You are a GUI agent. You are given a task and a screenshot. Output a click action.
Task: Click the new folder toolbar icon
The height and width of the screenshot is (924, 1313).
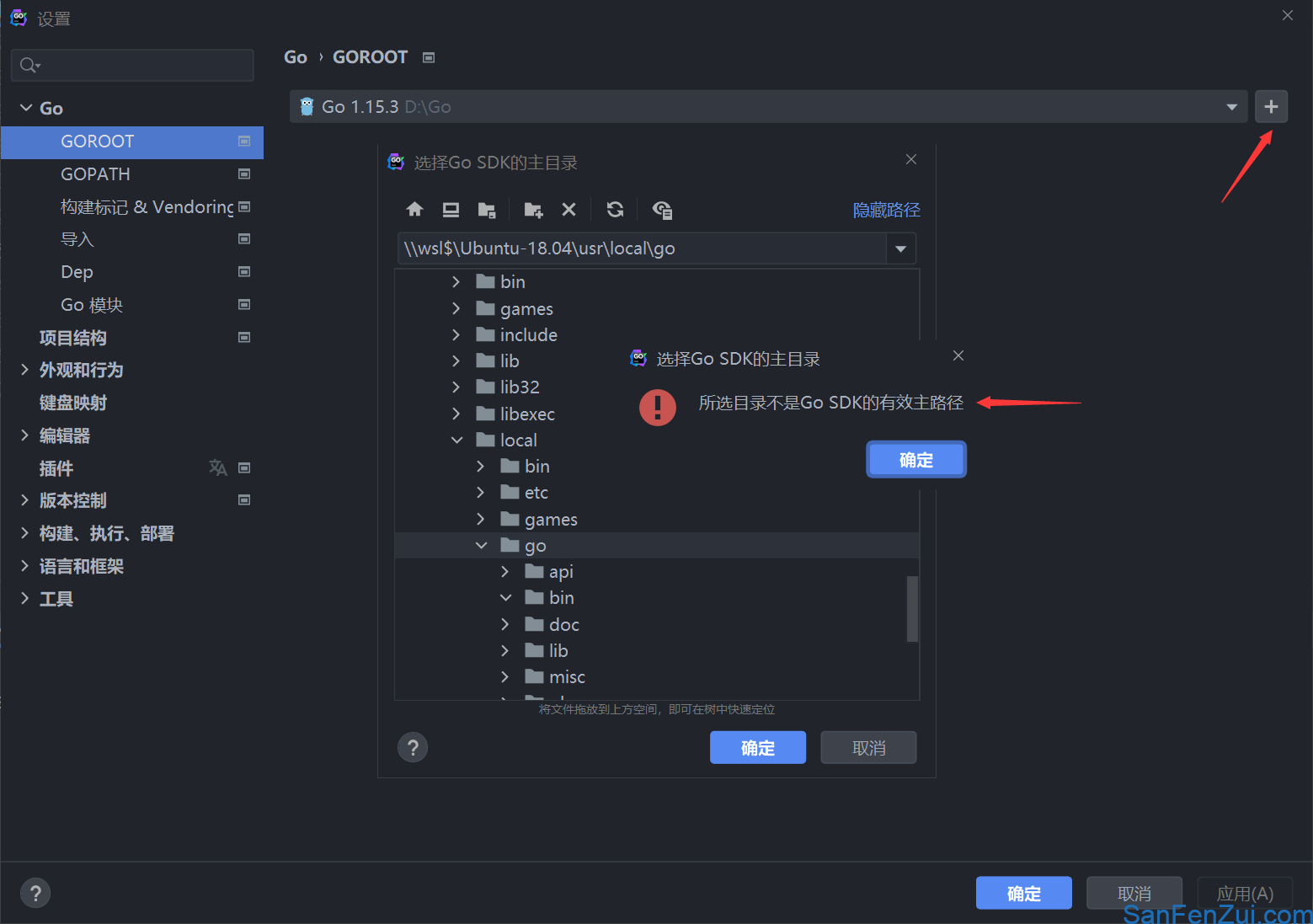(x=533, y=210)
